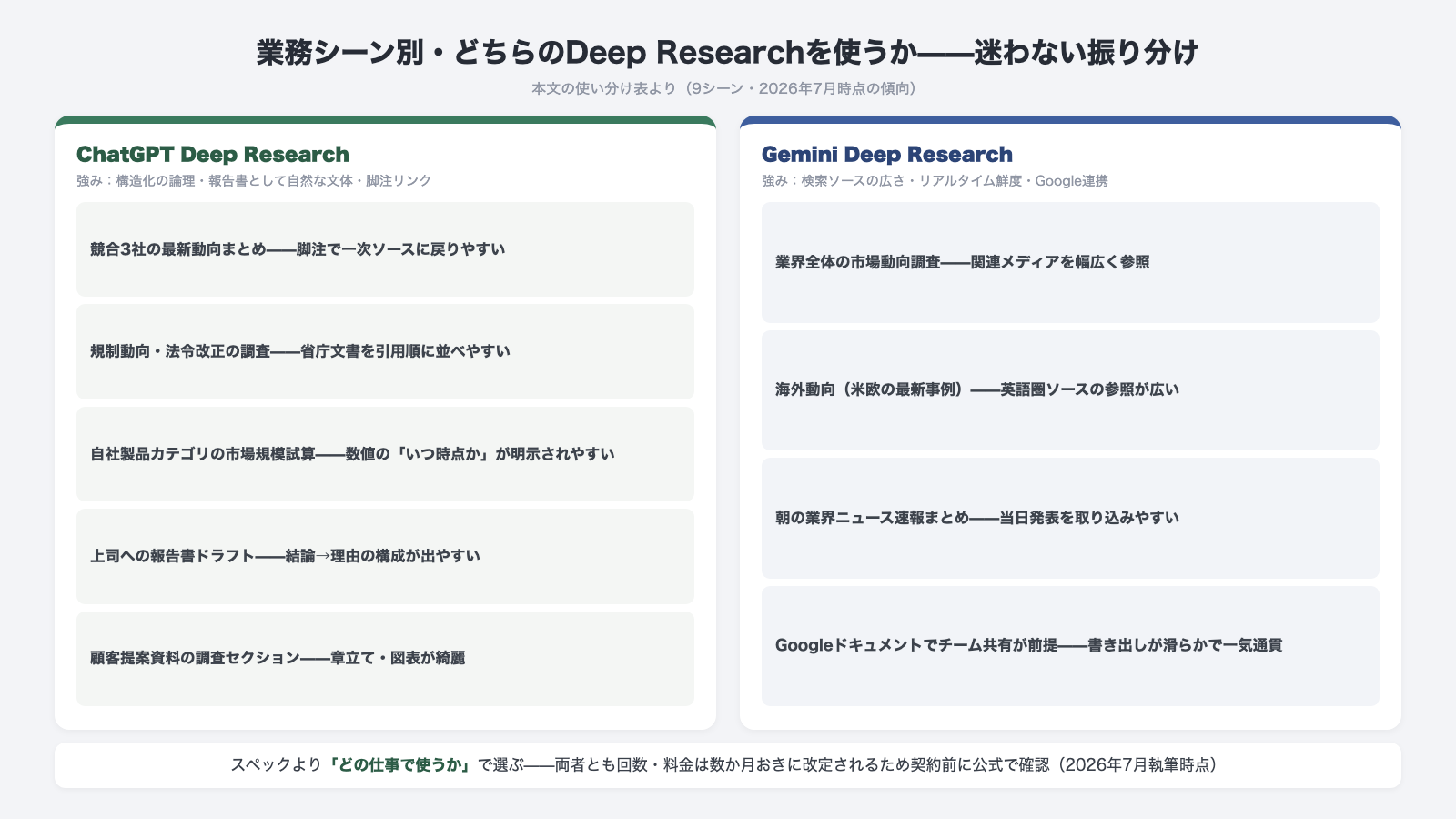Viewport: 1456px width, 819px height.
Task: Click card 競合3社の最新動向まとめ
Action: coord(385,249)
